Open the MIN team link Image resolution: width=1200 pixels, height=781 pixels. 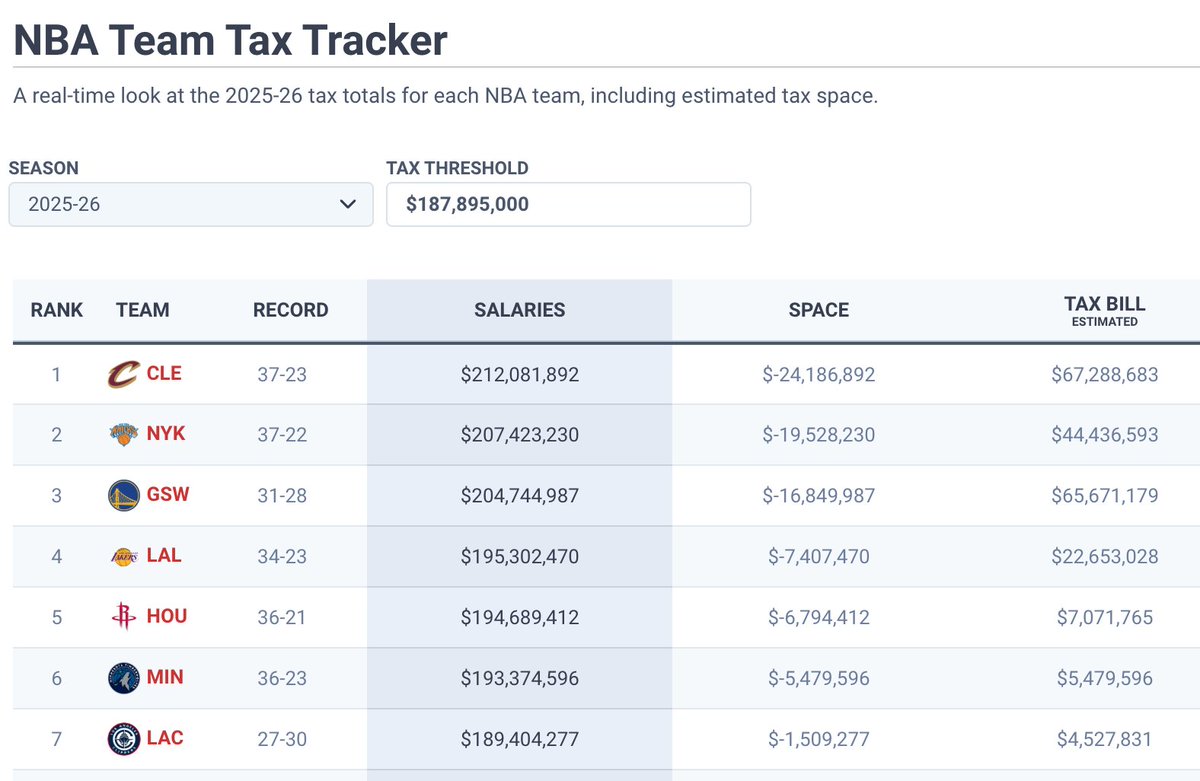point(165,677)
